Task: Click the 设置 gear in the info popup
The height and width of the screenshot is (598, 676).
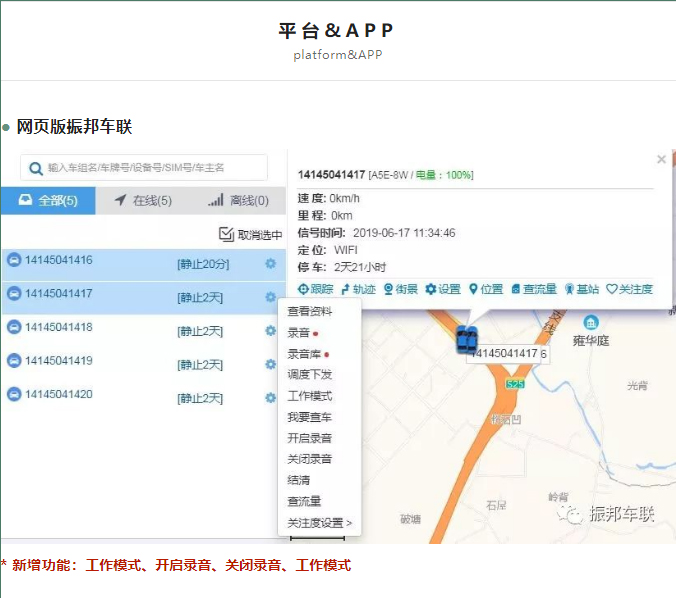Action: [431, 289]
